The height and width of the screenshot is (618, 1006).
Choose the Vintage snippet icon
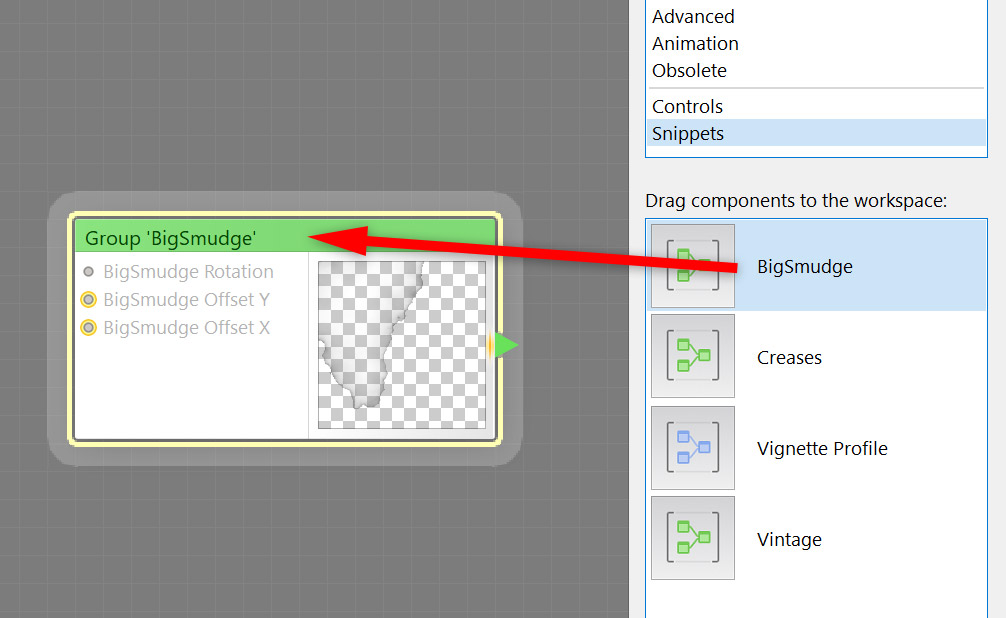click(x=692, y=539)
